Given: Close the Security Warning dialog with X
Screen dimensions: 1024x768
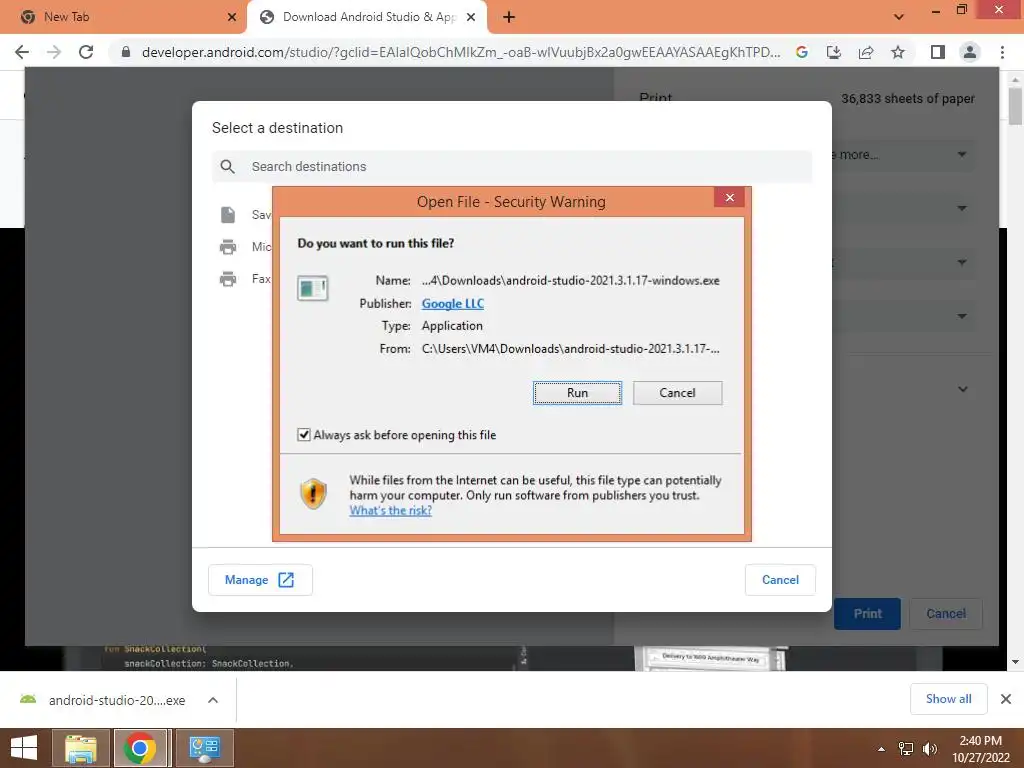Looking at the screenshot, I should pyautogui.click(x=729, y=197).
